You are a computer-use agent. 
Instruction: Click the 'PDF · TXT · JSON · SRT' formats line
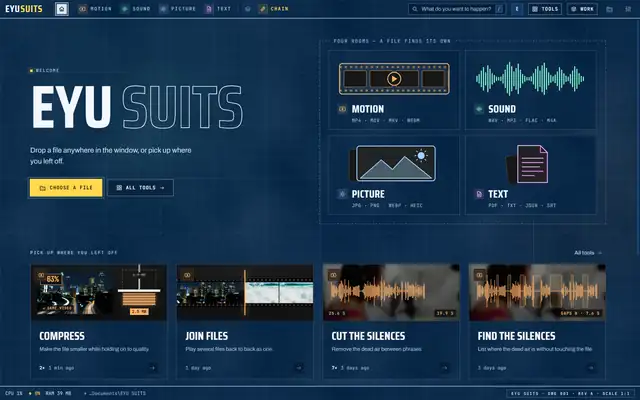[522, 205]
